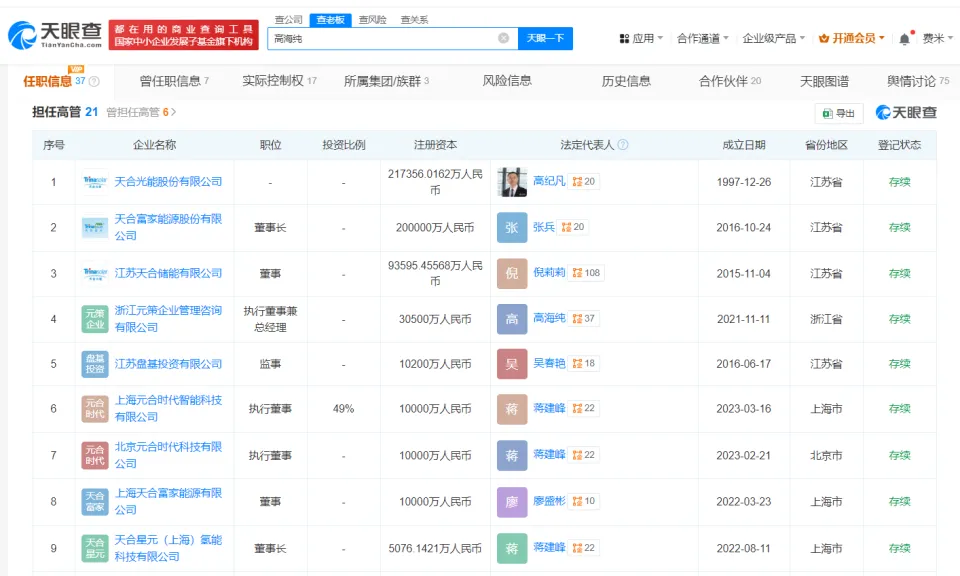
Task: Switch to the 实际控制权 tab
Action: pos(279,81)
